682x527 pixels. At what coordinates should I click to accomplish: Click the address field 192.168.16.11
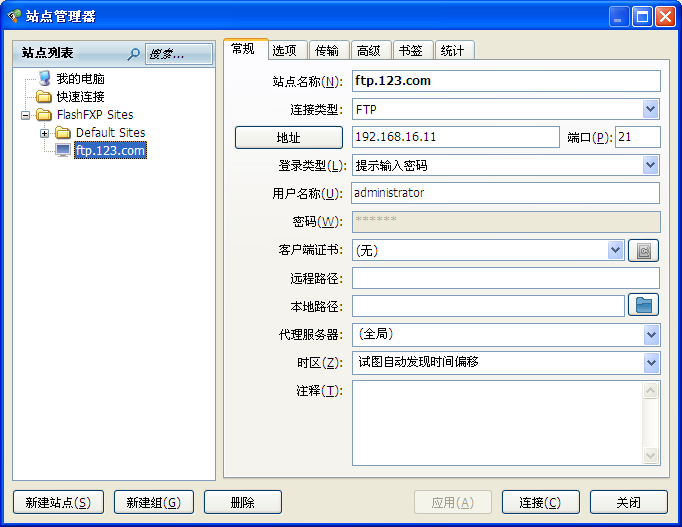pos(455,137)
